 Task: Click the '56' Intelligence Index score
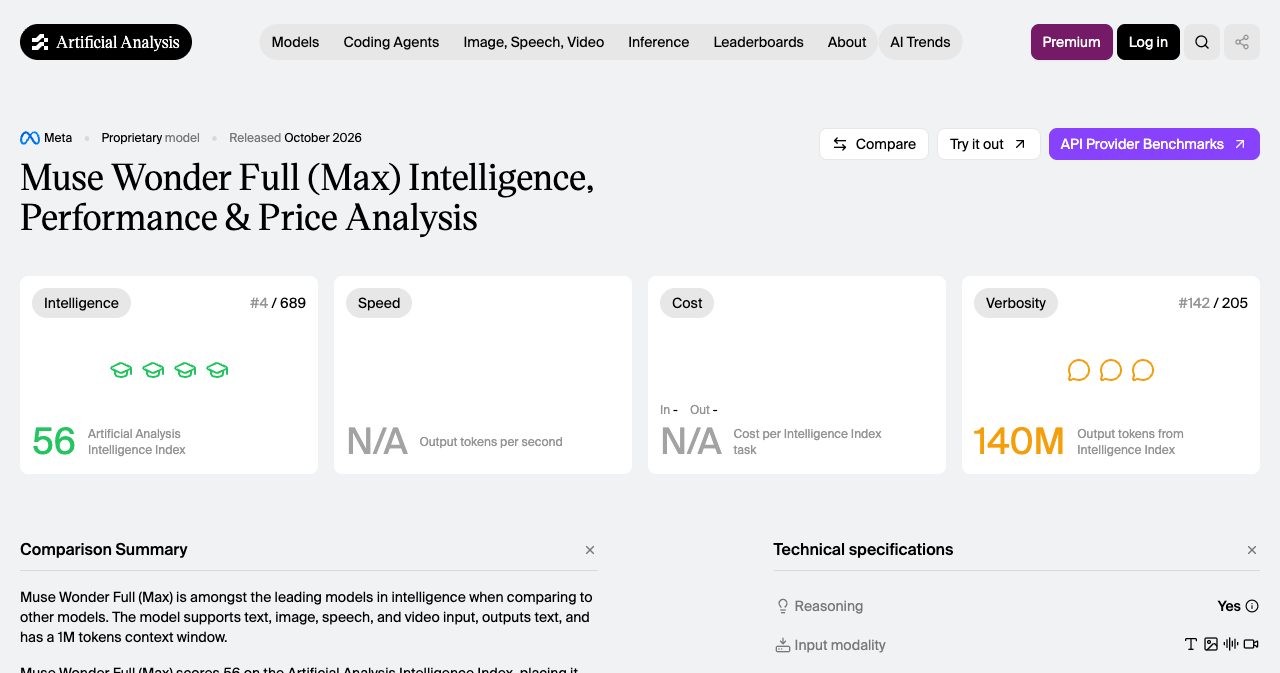(54, 441)
